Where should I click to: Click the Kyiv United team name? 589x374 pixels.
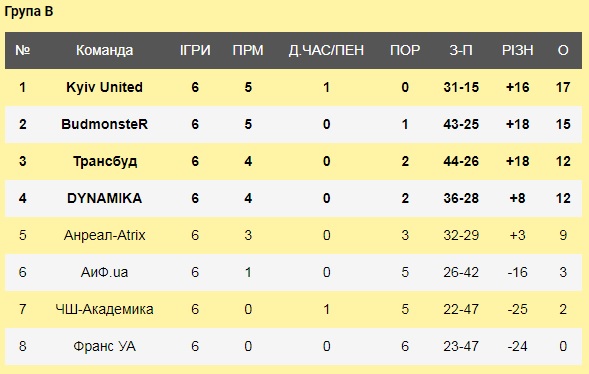(x=104, y=87)
